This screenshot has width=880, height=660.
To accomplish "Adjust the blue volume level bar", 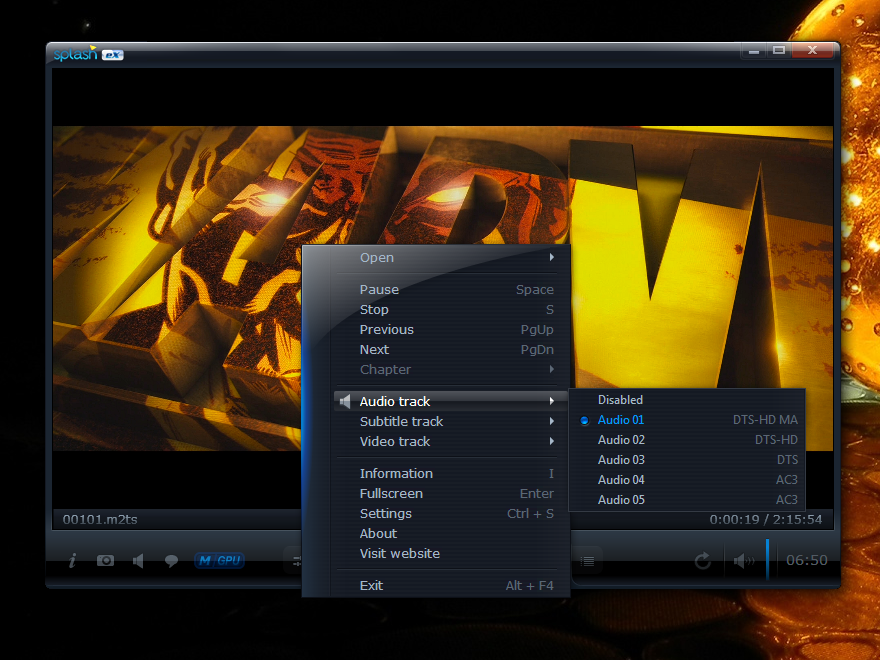I will point(767,559).
